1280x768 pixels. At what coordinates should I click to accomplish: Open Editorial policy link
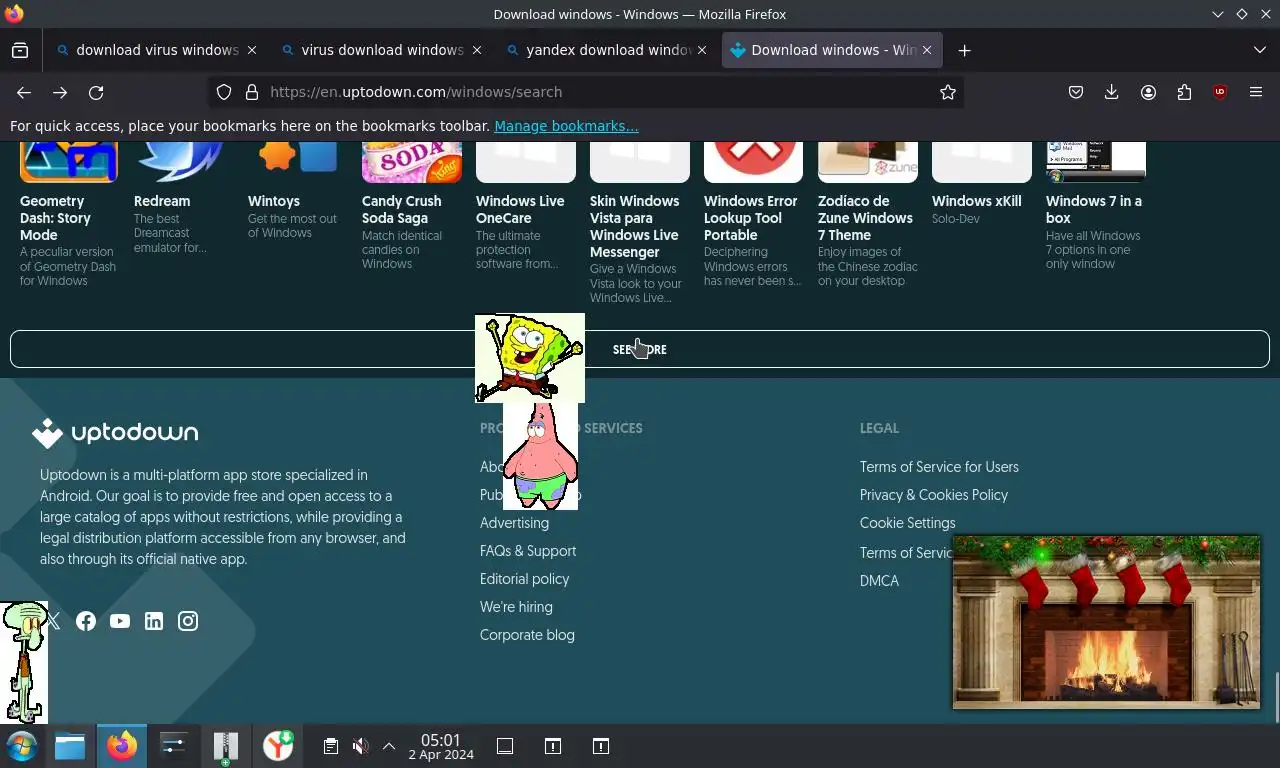[x=524, y=579]
